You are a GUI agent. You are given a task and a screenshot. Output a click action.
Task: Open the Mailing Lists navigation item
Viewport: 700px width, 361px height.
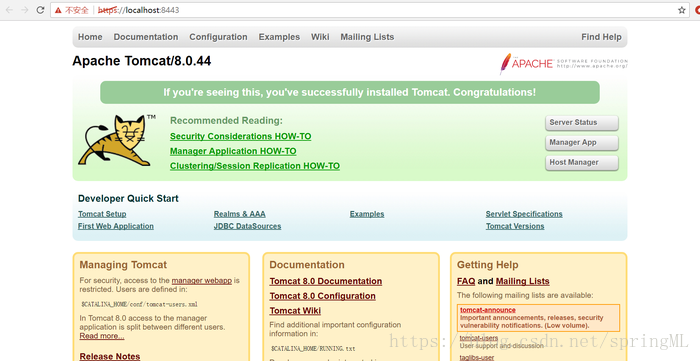[367, 37]
